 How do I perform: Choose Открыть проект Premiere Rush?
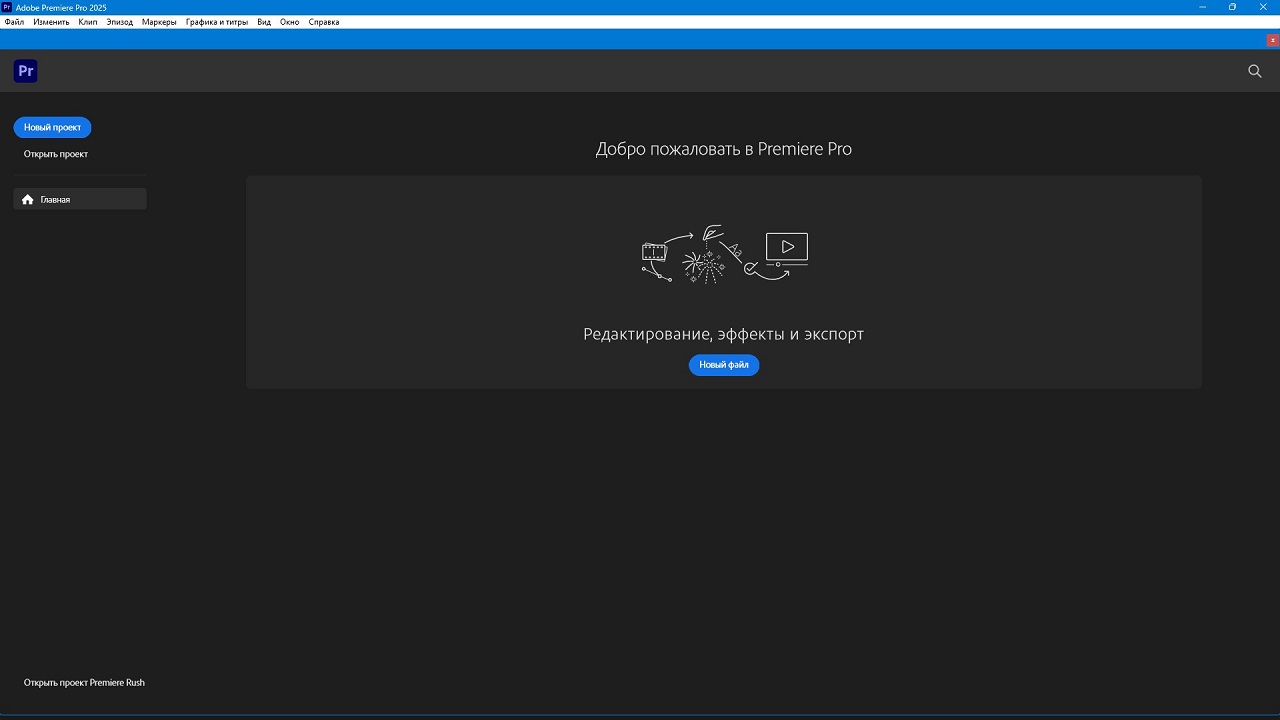(84, 682)
